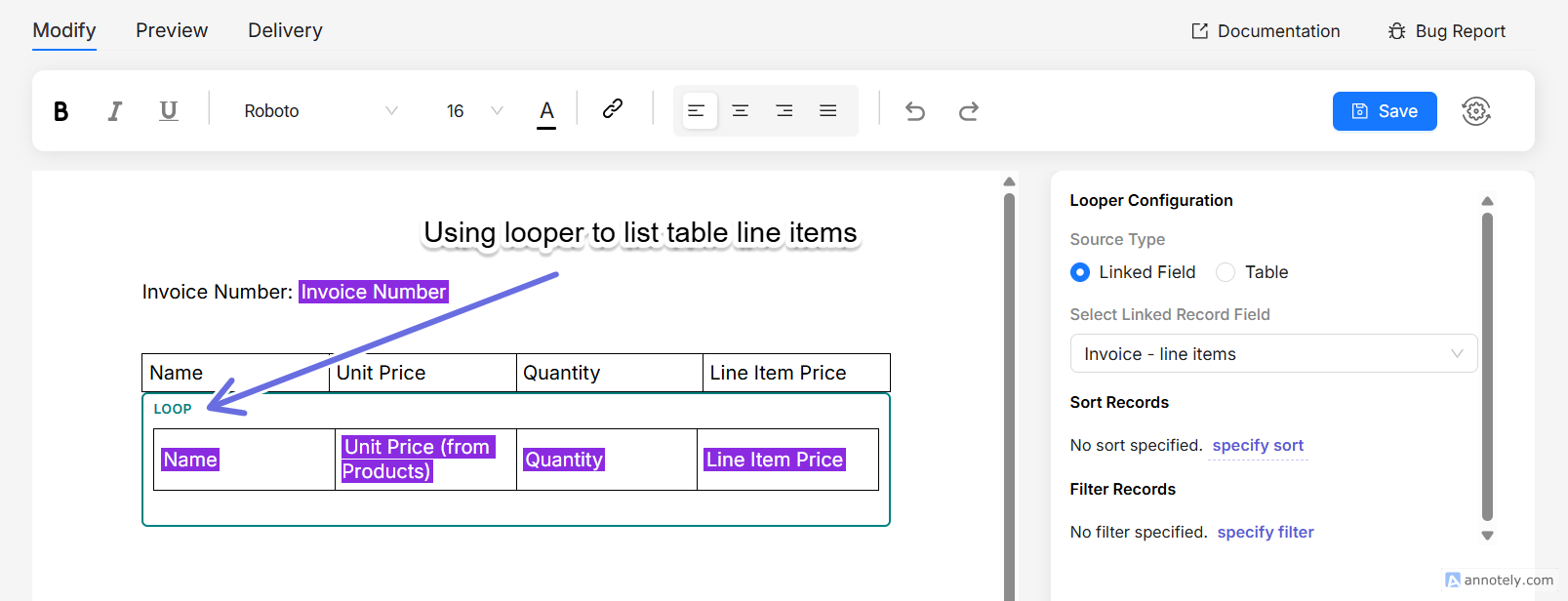Click the Unit Price header cell

(422, 373)
